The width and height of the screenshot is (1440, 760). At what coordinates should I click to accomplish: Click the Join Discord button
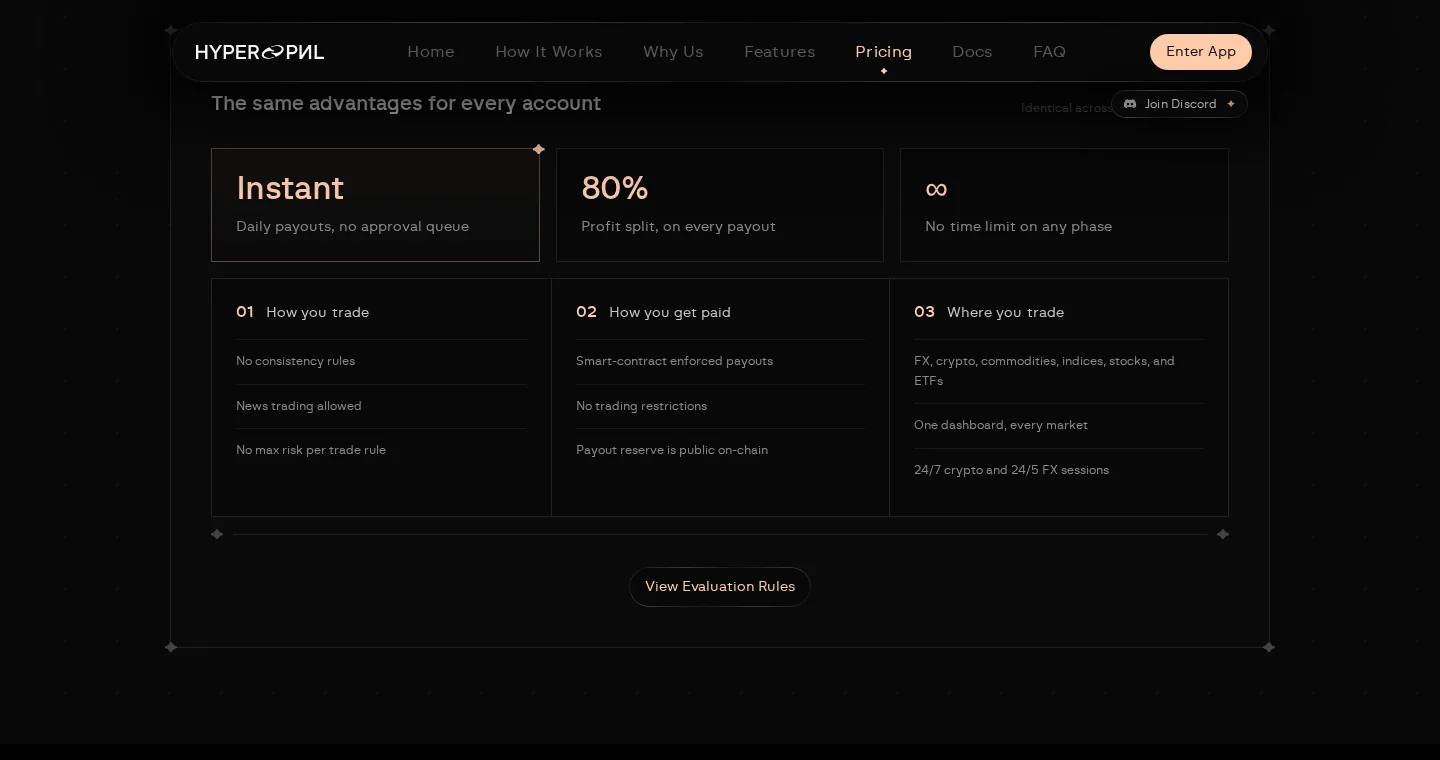[1180, 104]
